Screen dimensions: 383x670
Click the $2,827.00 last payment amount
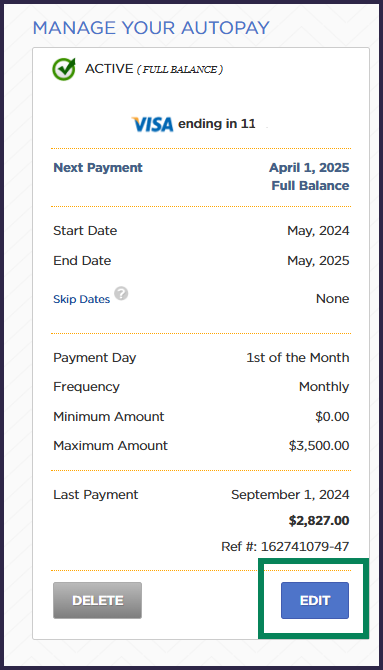pos(319,521)
